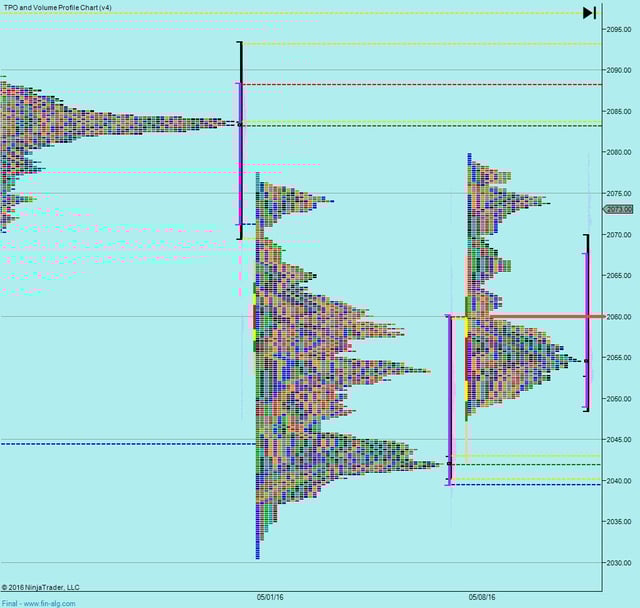Click the NinjaTrader, LLC copyright text
The height and width of the screenshot is (608, 640).
point(41,587)
